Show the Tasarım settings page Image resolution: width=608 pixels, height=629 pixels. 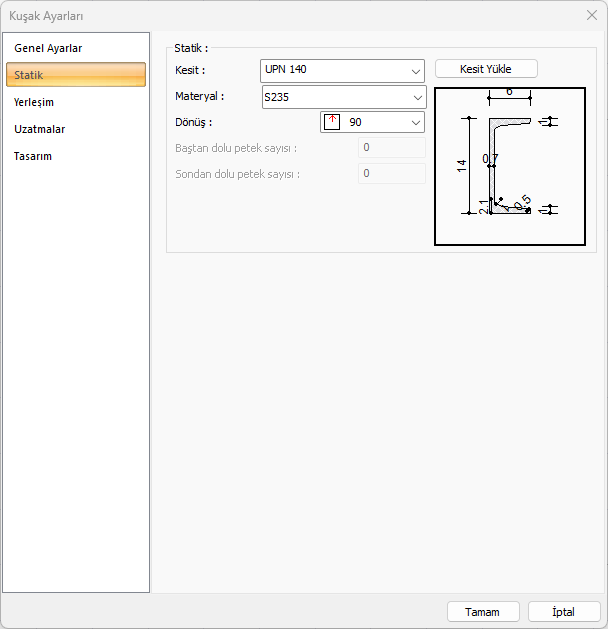coord(33,156)
